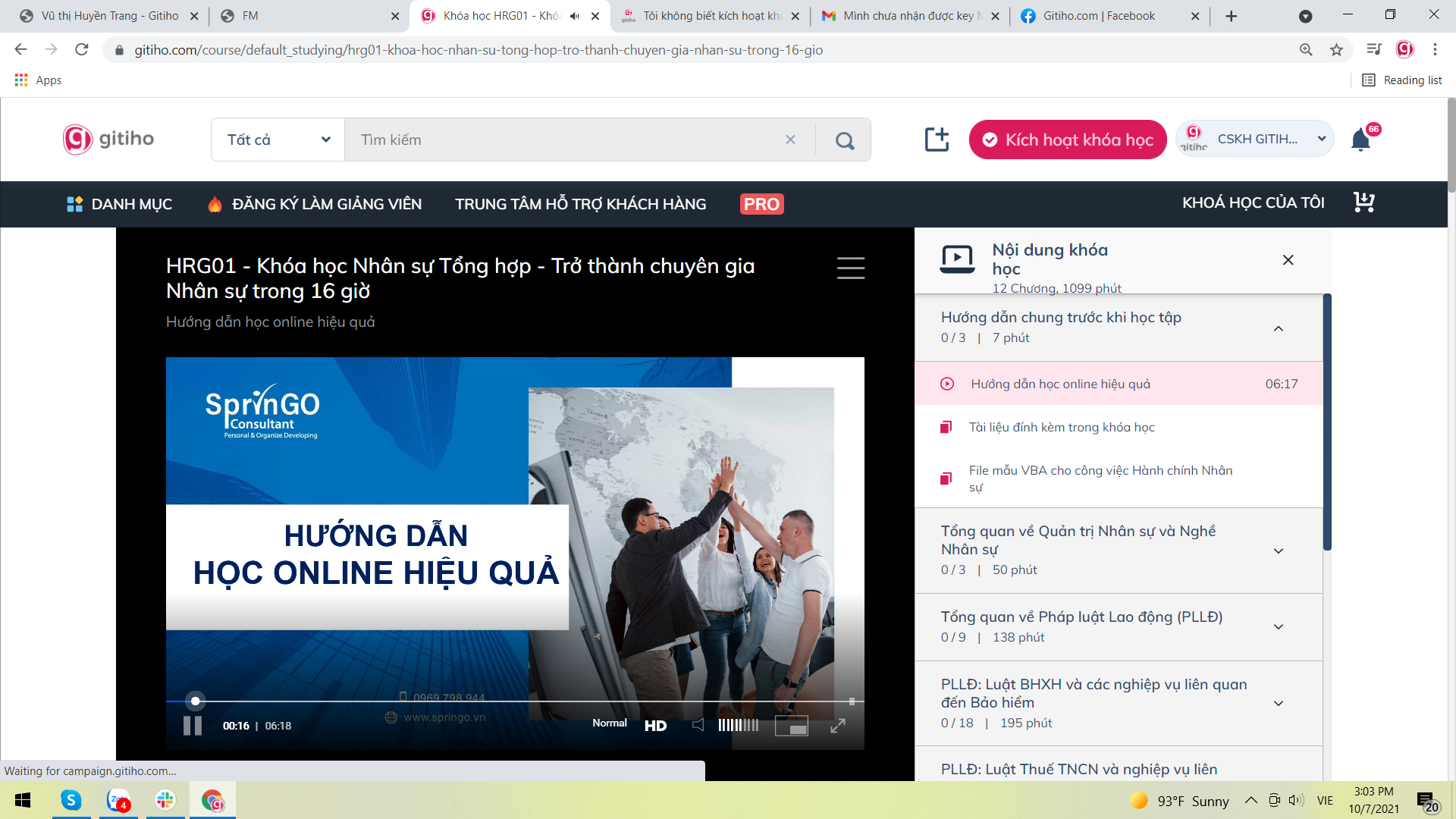The height and width of the screenshot is (819, 1456).
Task: Open the add-course plus icon
Action: click(937, 140)
